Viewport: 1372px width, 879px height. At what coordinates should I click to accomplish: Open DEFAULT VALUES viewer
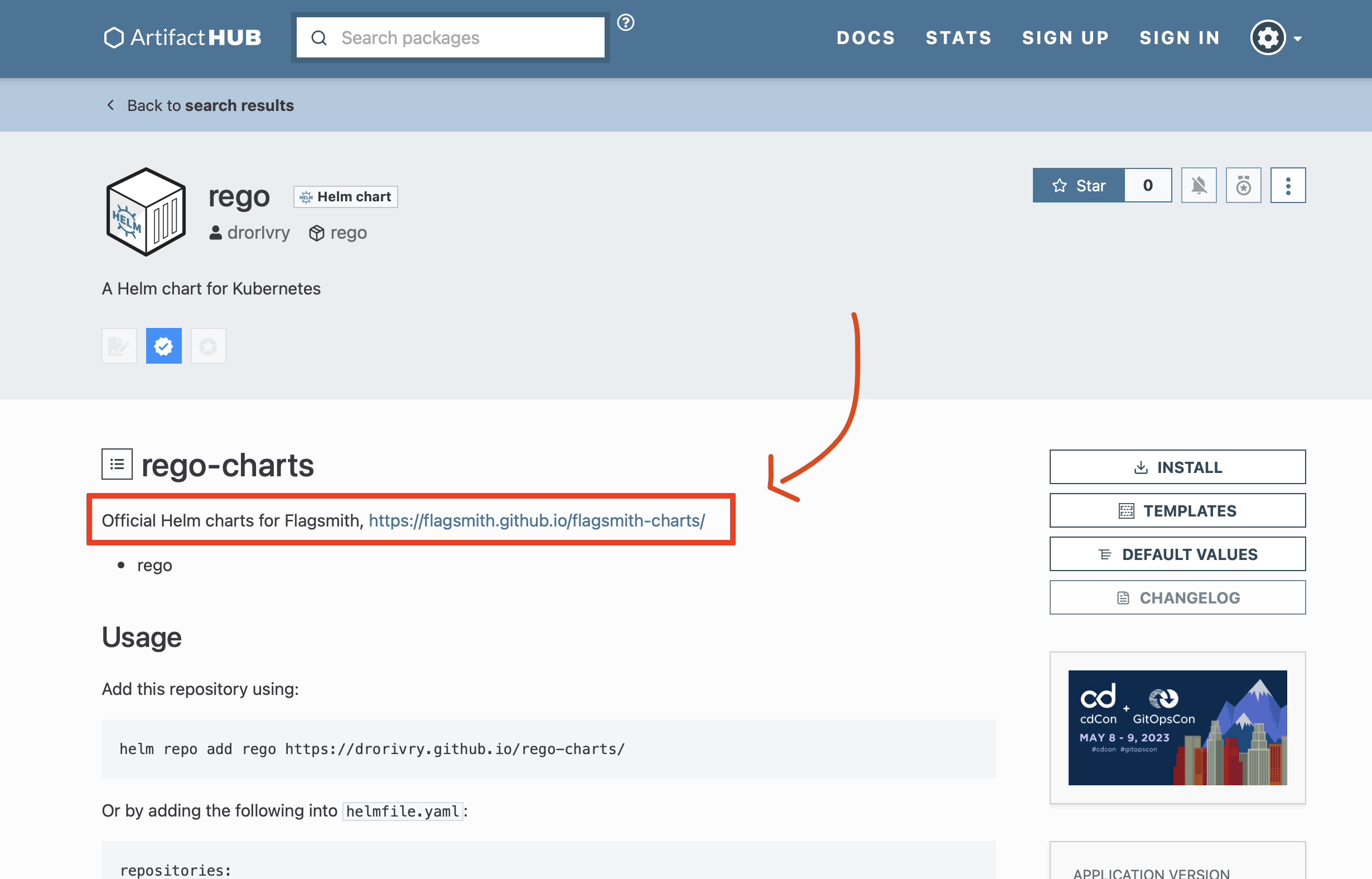click(1177, 554)
